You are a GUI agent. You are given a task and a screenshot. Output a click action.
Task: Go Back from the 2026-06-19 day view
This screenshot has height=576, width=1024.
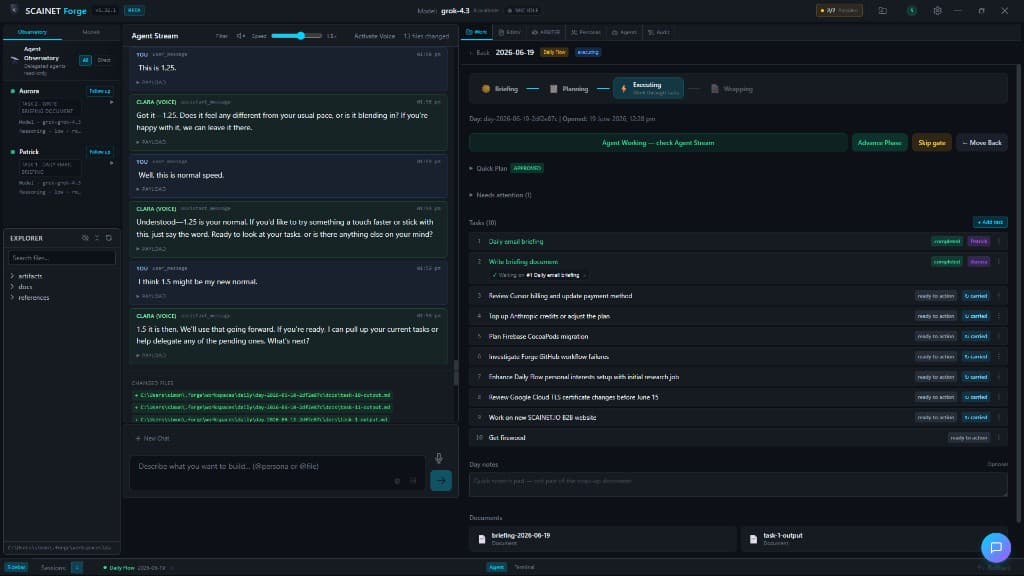(x=480, y=52)
